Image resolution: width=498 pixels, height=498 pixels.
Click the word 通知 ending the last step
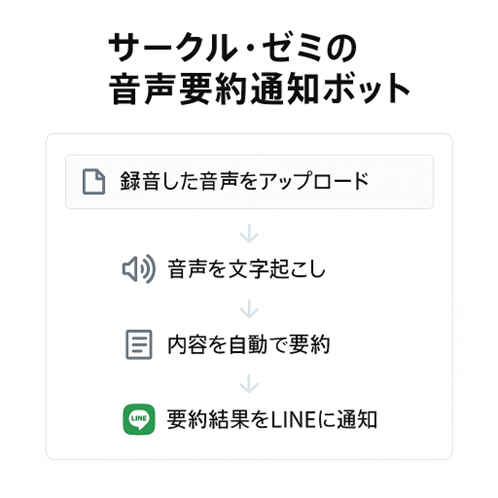357,420
